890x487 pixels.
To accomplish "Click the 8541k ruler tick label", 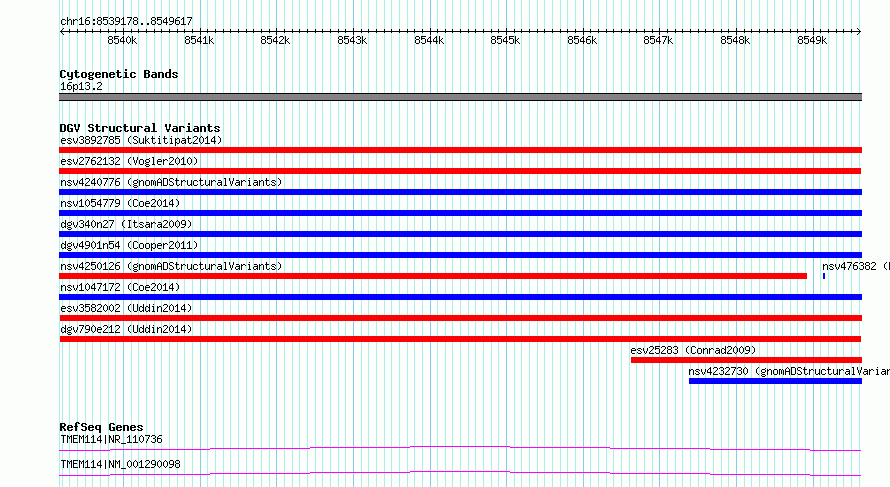I will tap(199, 40).
